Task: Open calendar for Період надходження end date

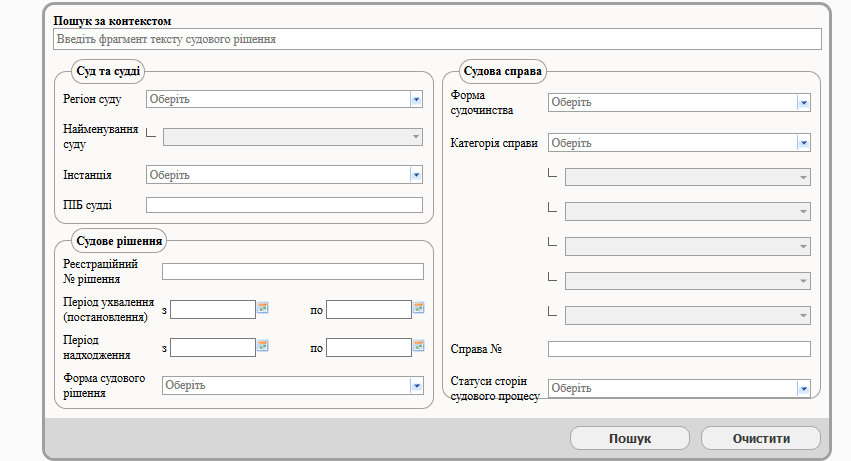Action: 419,346
